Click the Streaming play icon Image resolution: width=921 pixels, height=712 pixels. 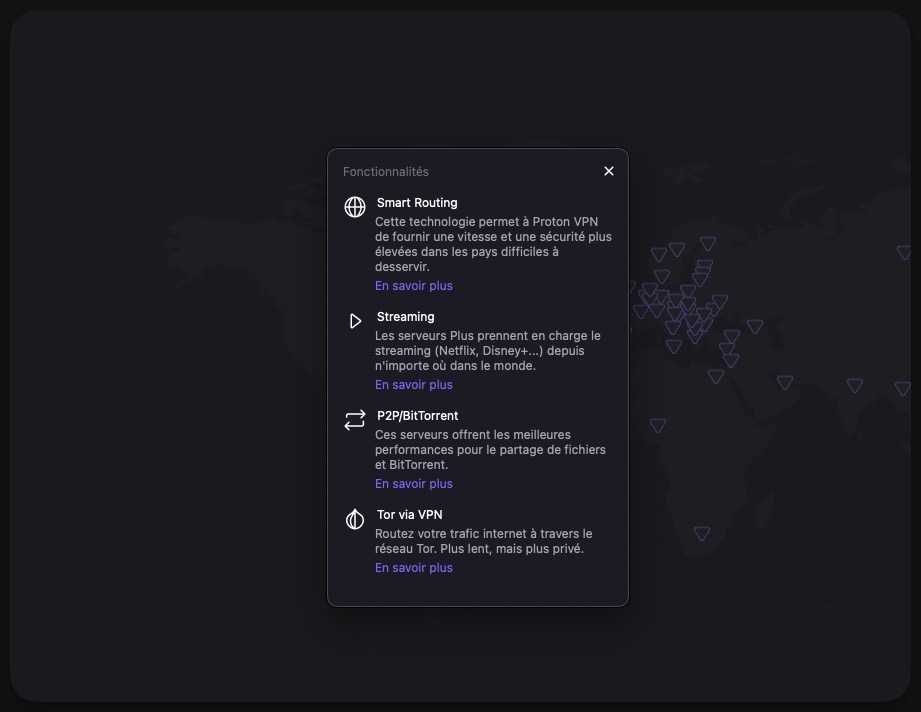coord(355,321)
